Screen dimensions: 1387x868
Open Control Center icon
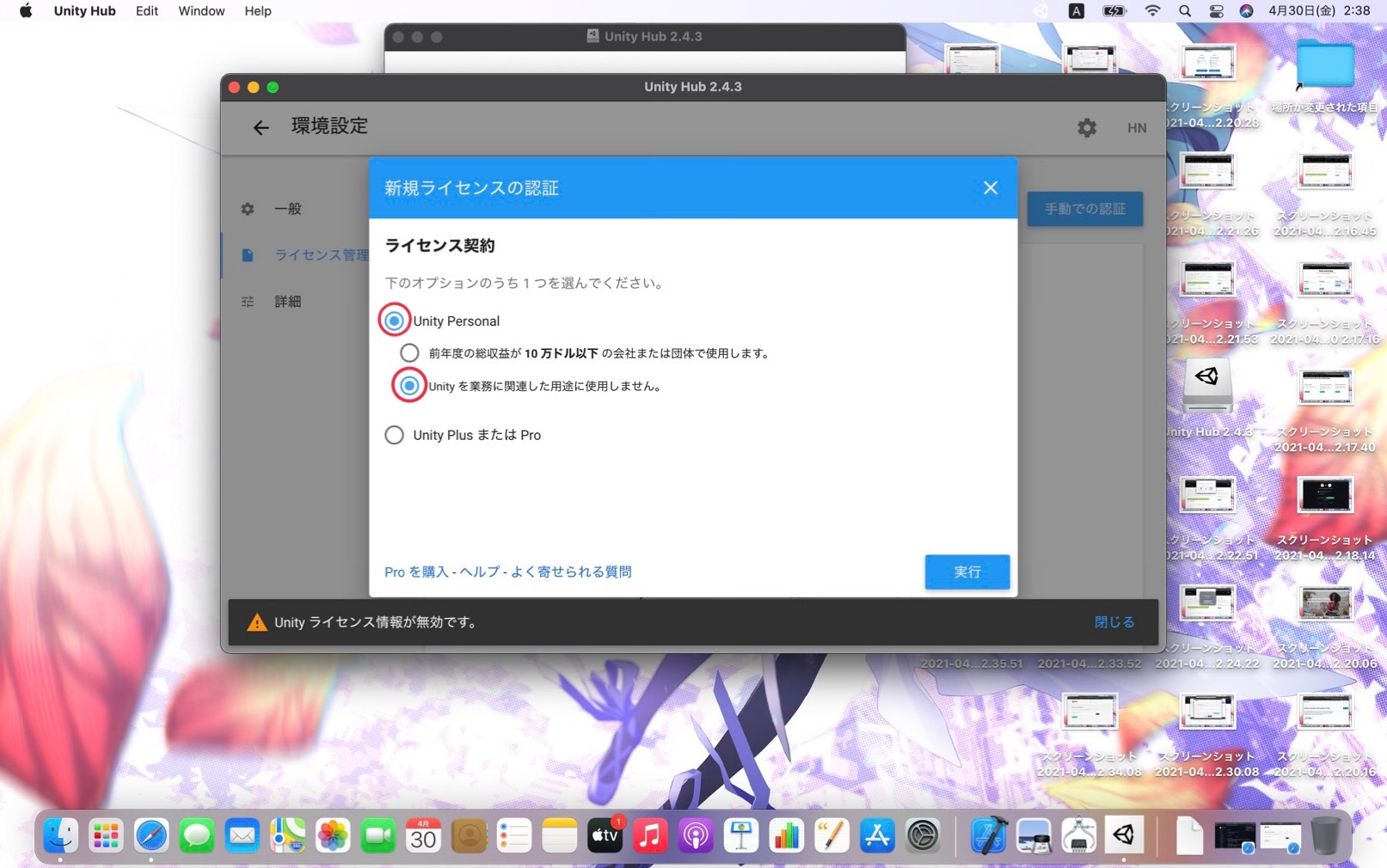coord(1216,11)
